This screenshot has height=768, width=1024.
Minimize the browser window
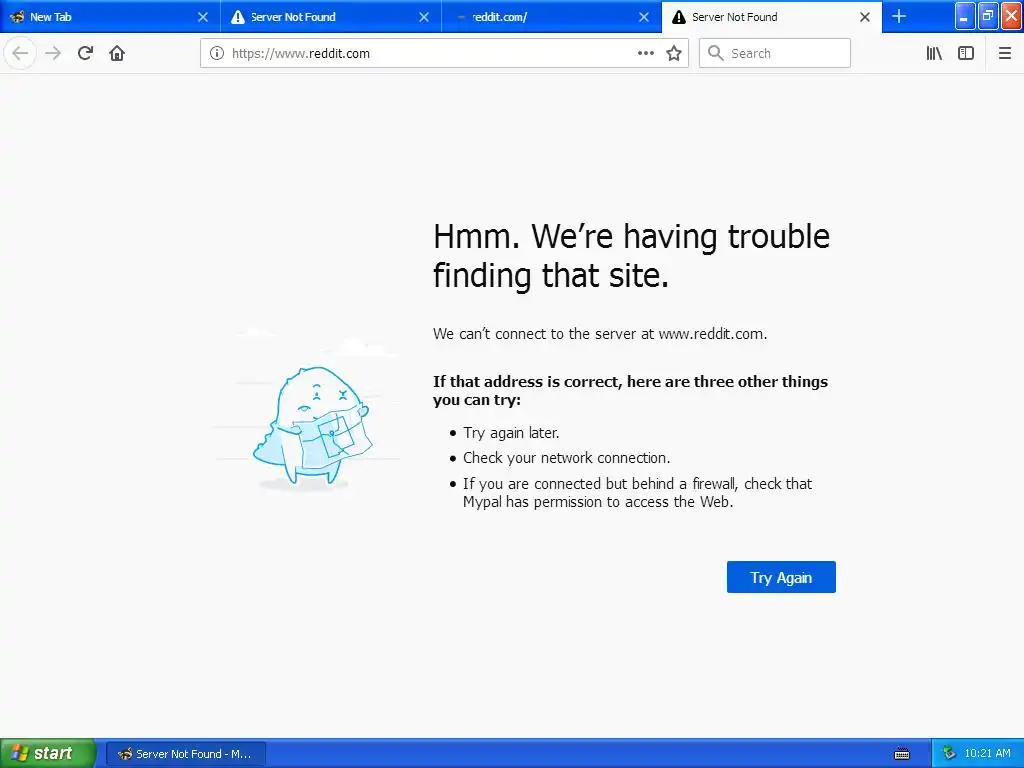click(x=965, y=16)
